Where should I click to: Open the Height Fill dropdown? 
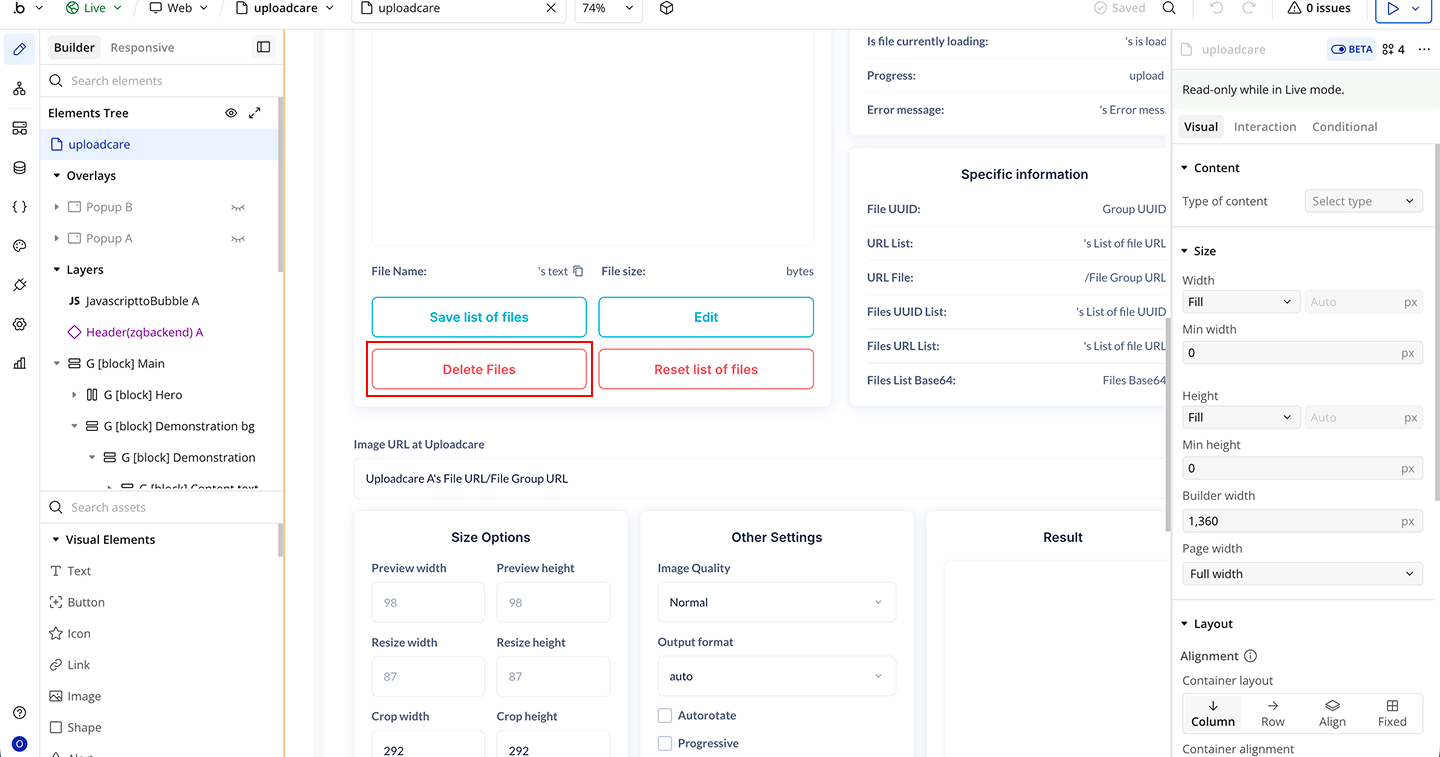[1240, 417]
